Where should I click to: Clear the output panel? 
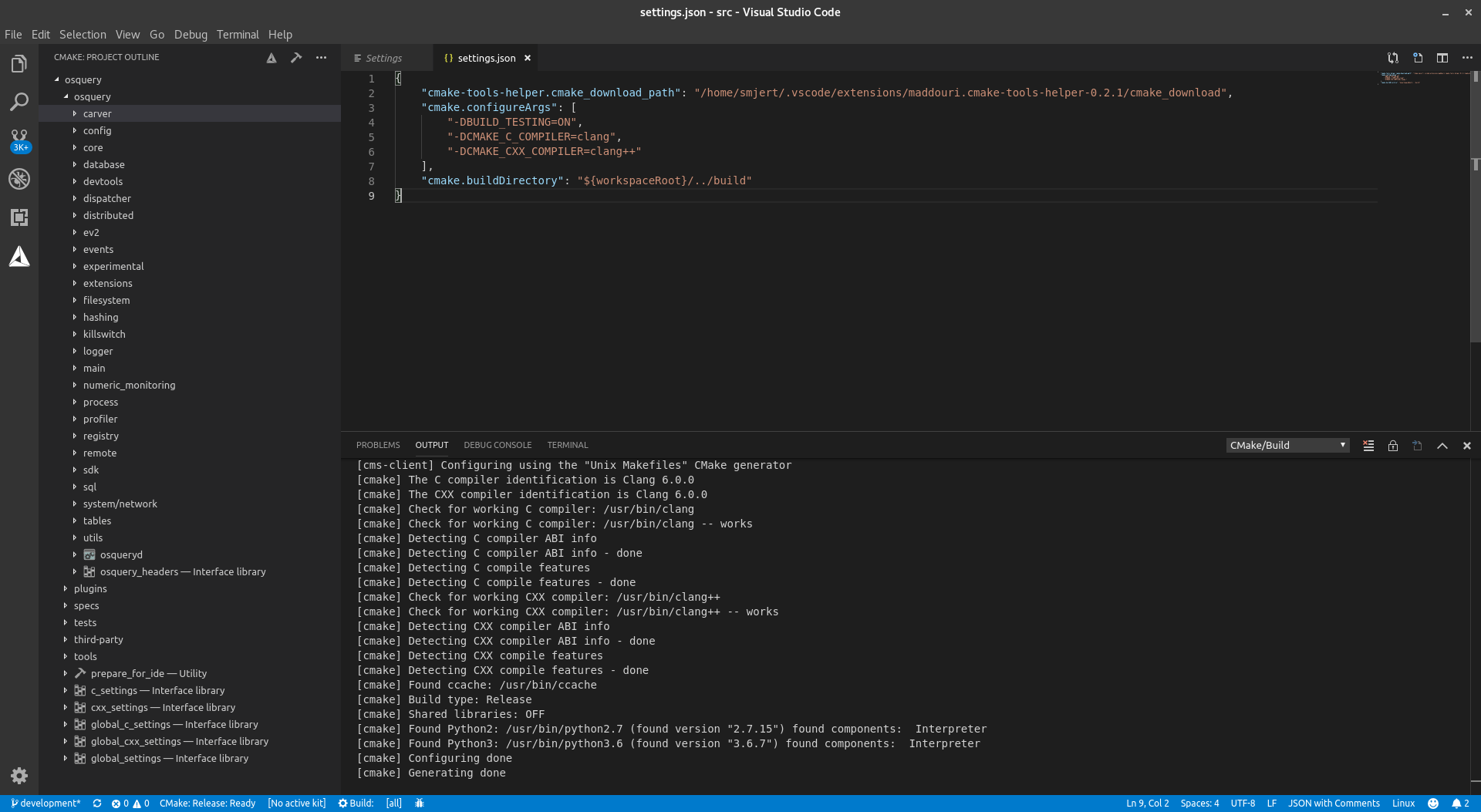click(1368, 446)
